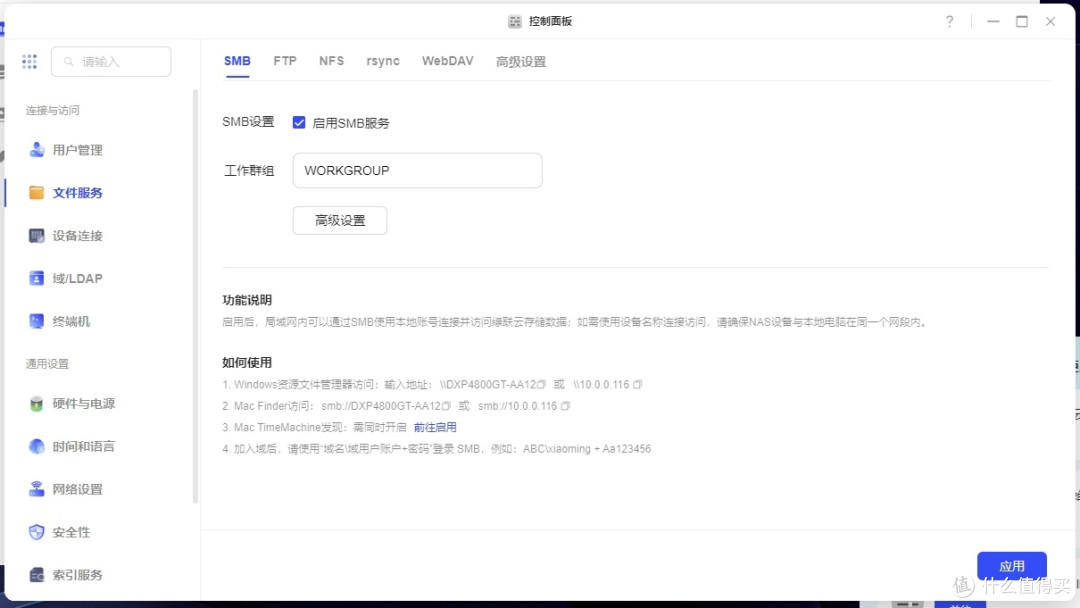Select the file services folder icon
Screen dimensions: 1080x608
click(37, 193)
